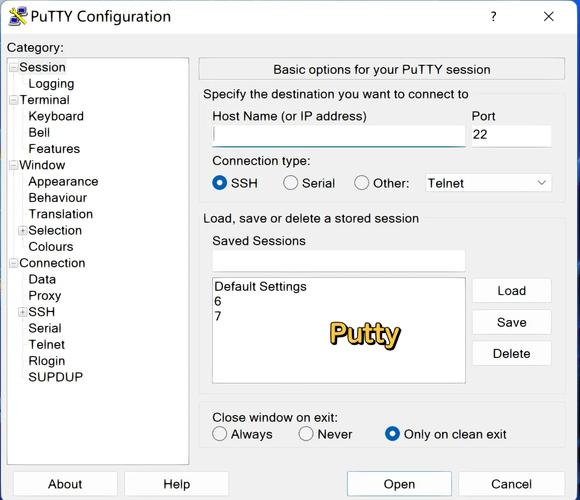Viewport: 580px width, 500px height.
Task: Open Serial settings in tree
Action: (x=45, y=328)
